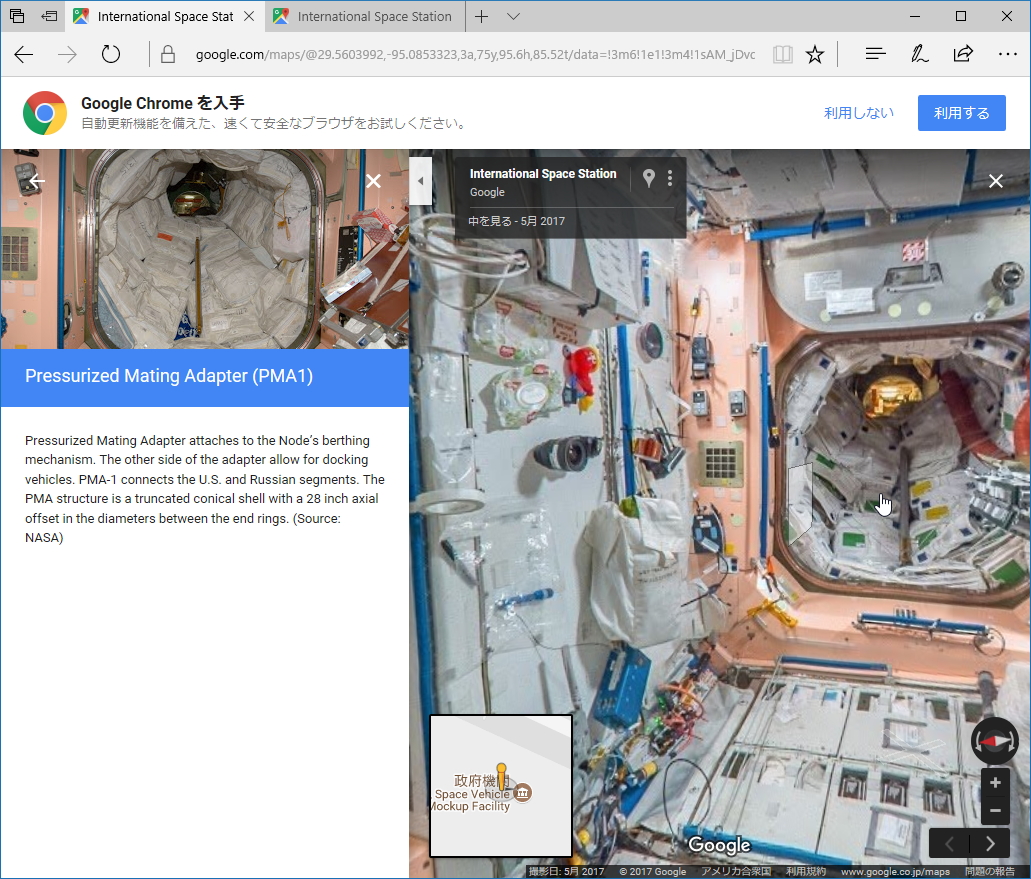
Task: Click the location pin icon in title card
Action: [x=648, y=178]
